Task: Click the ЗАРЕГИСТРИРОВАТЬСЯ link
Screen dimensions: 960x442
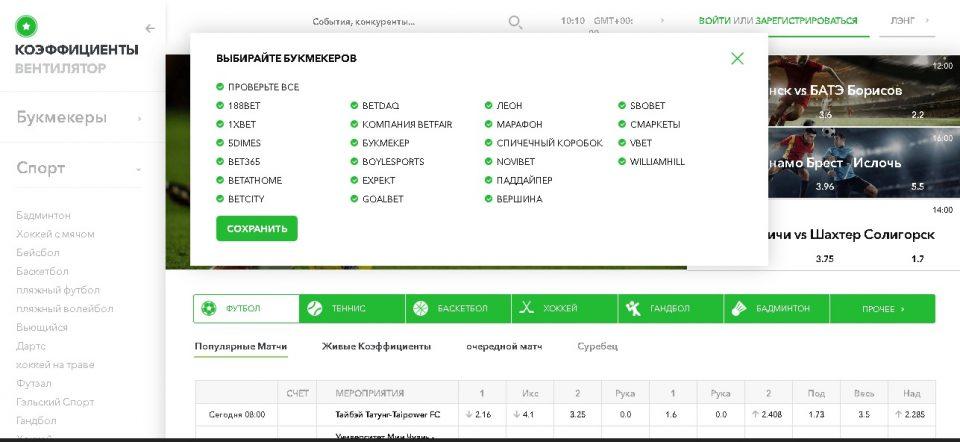Action: [x=806, y=20]
